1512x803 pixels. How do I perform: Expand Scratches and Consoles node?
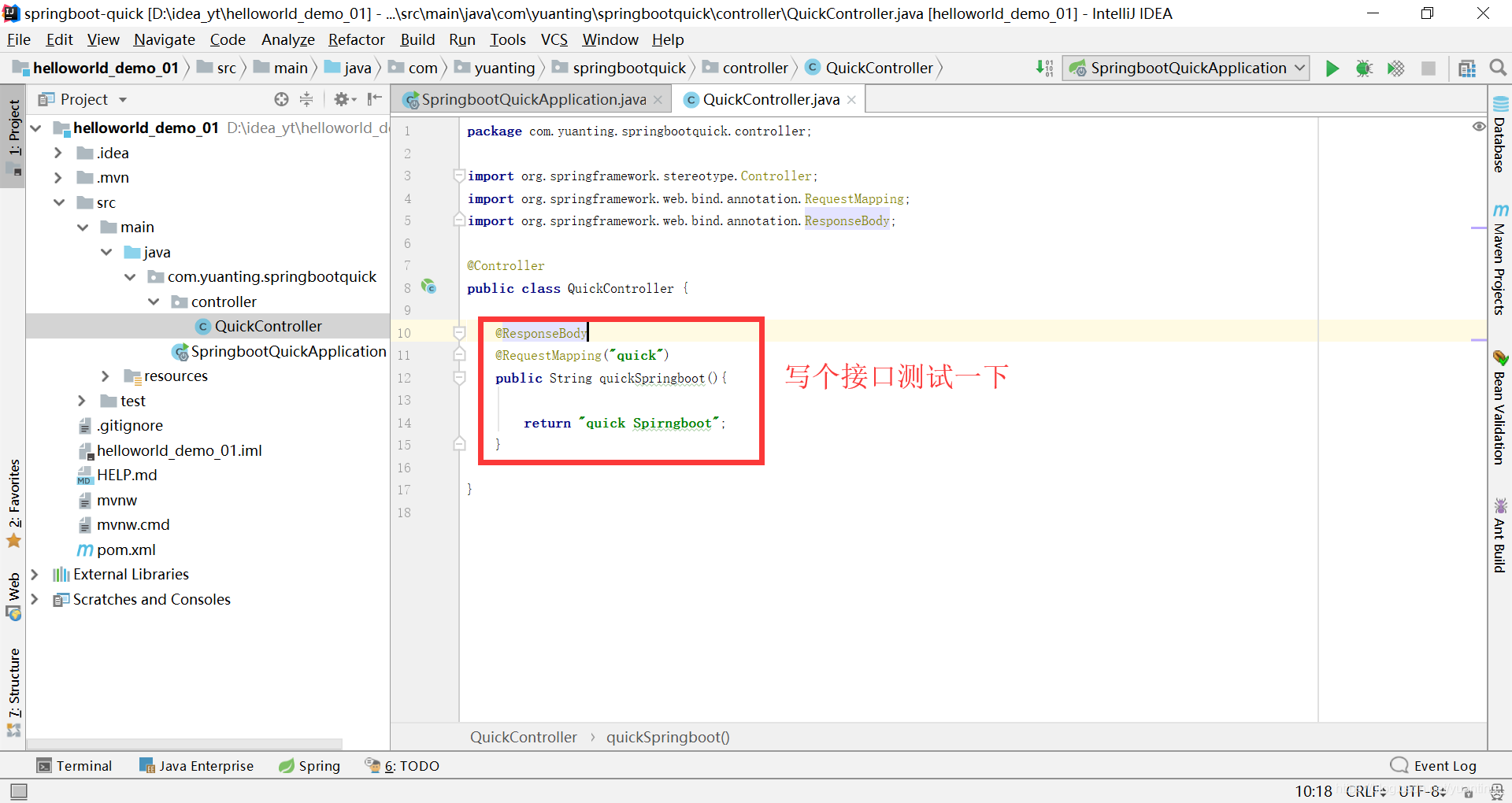[35, 599]
